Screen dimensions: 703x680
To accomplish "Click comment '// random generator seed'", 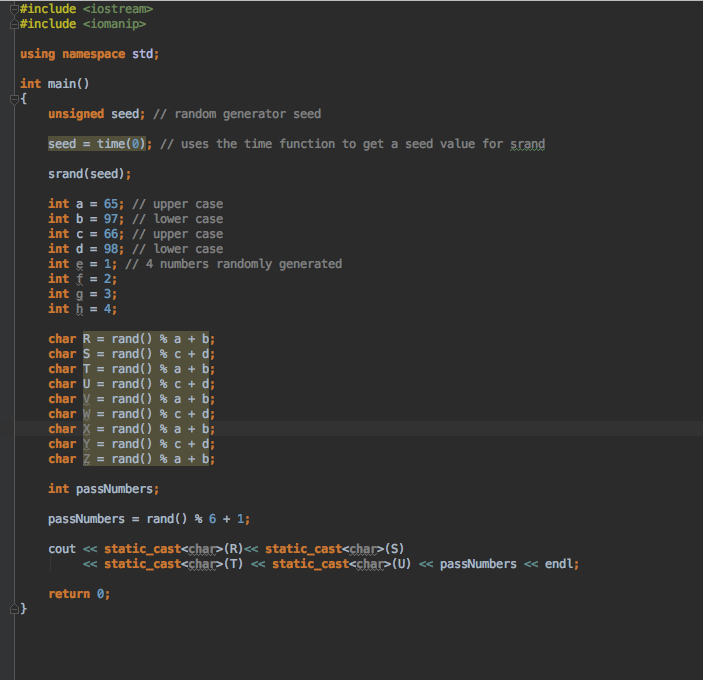I will 237,114.
